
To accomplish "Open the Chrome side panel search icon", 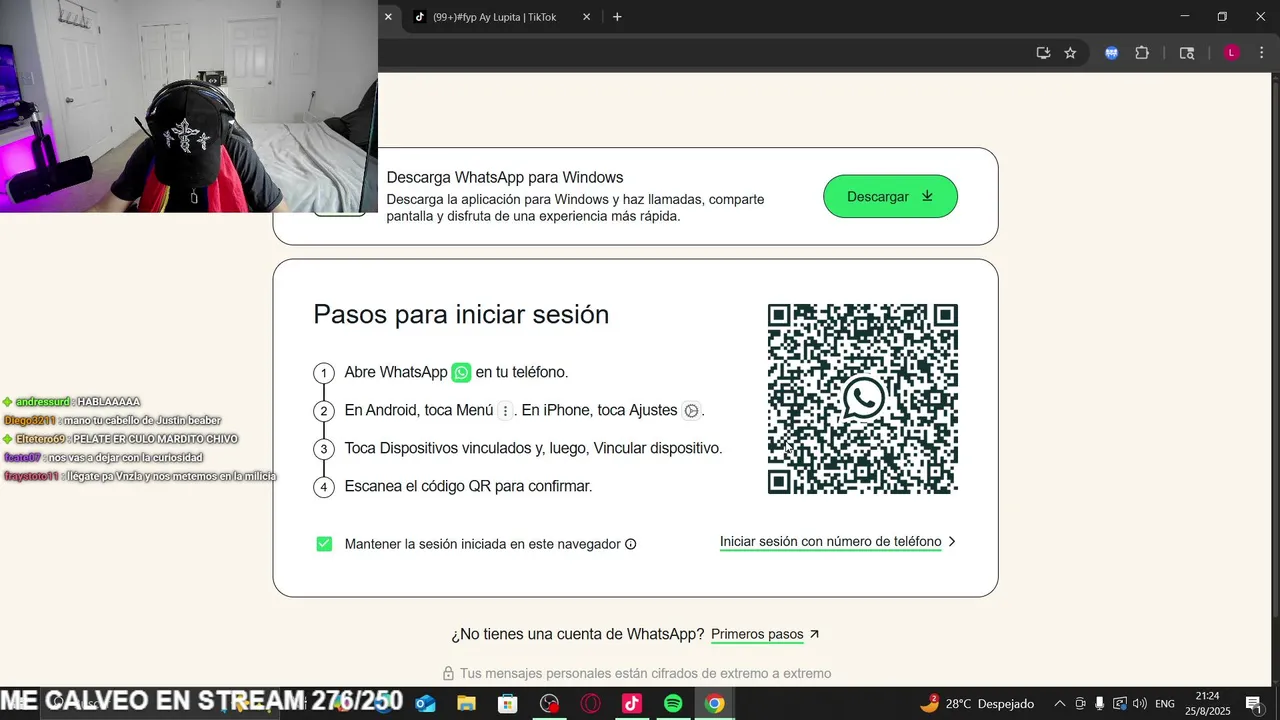I will [x=1187, y=53].
